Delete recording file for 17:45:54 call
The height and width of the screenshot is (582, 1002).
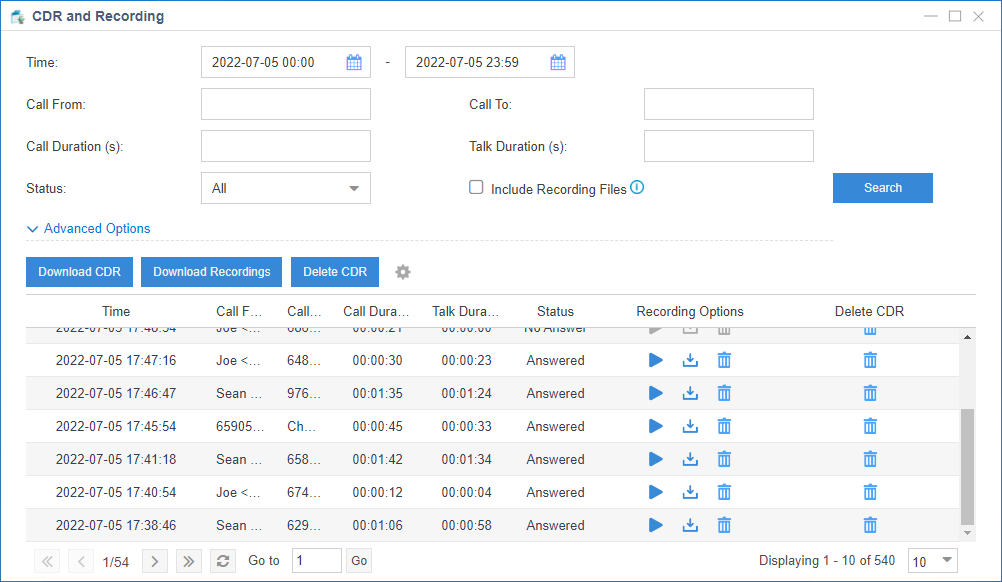[x=724, y=426]
